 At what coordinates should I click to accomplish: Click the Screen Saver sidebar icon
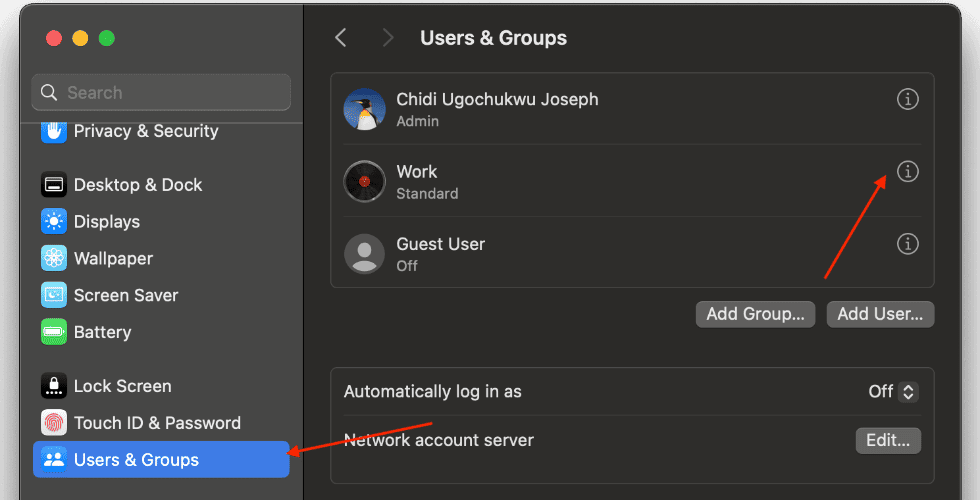54,295
